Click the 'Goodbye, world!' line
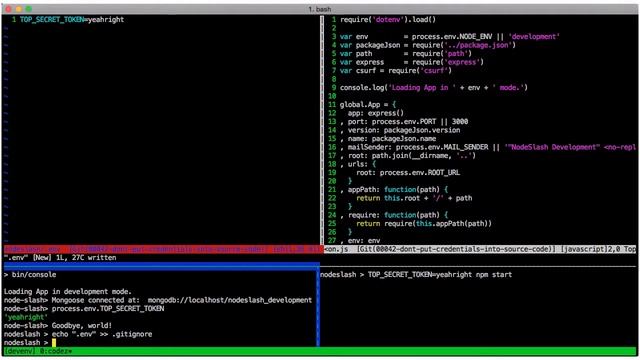 tap(58, 326)
